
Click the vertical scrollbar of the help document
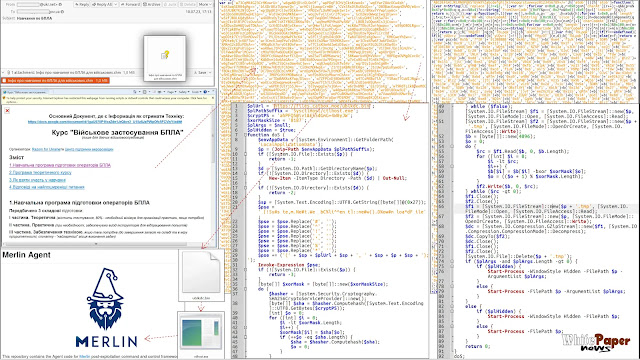[213, 173]
